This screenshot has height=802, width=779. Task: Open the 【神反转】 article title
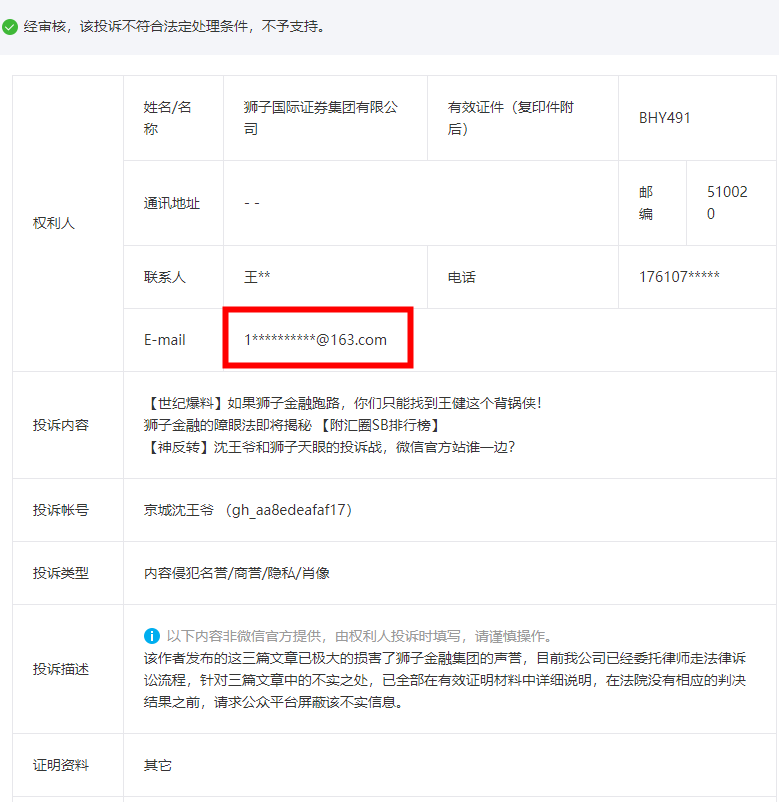coord(329,447)
